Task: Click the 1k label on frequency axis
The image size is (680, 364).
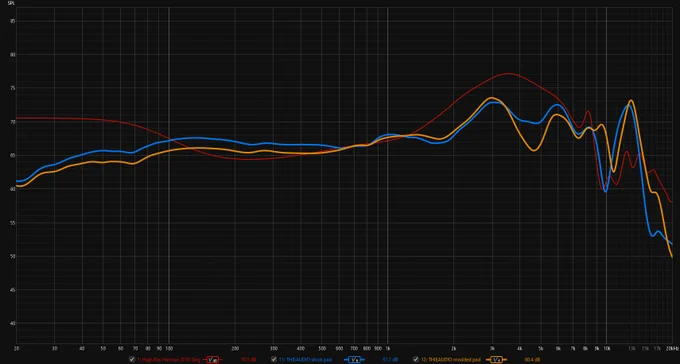Action: [387, 348]
